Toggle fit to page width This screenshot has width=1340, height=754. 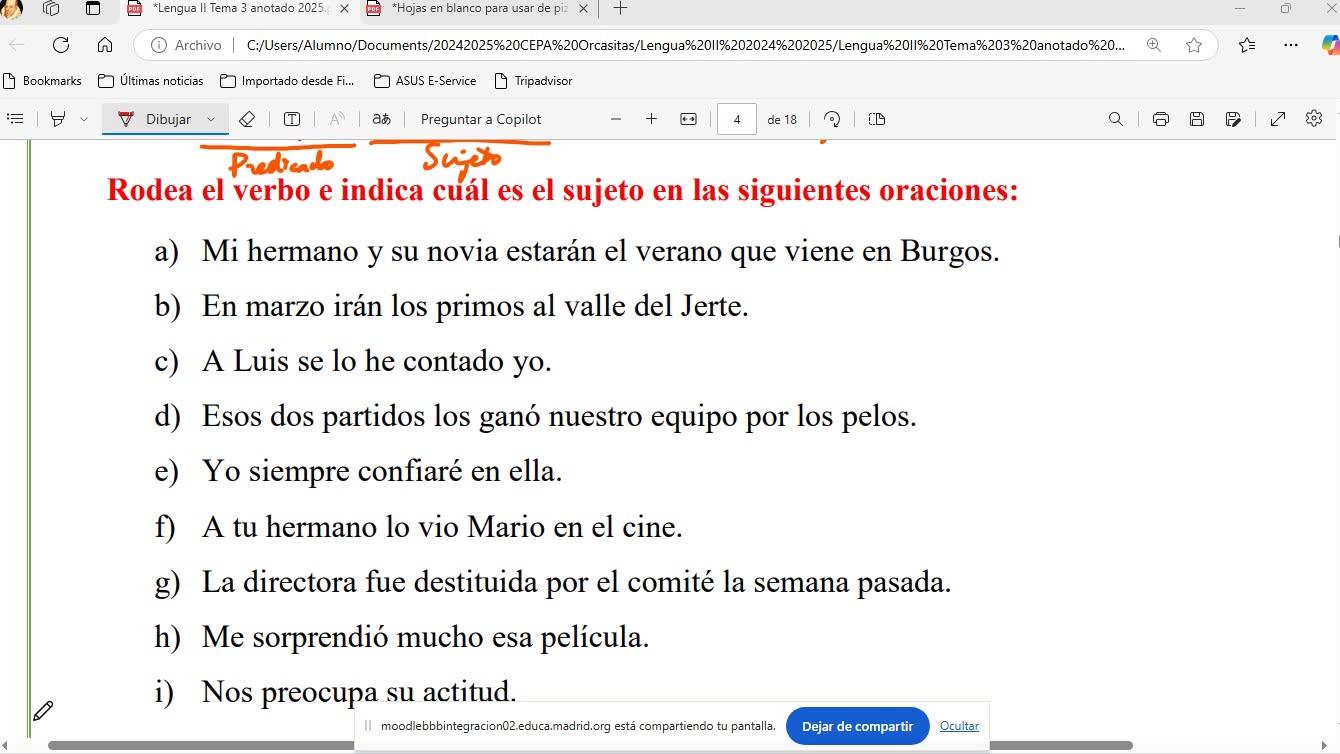coord(688,119)
